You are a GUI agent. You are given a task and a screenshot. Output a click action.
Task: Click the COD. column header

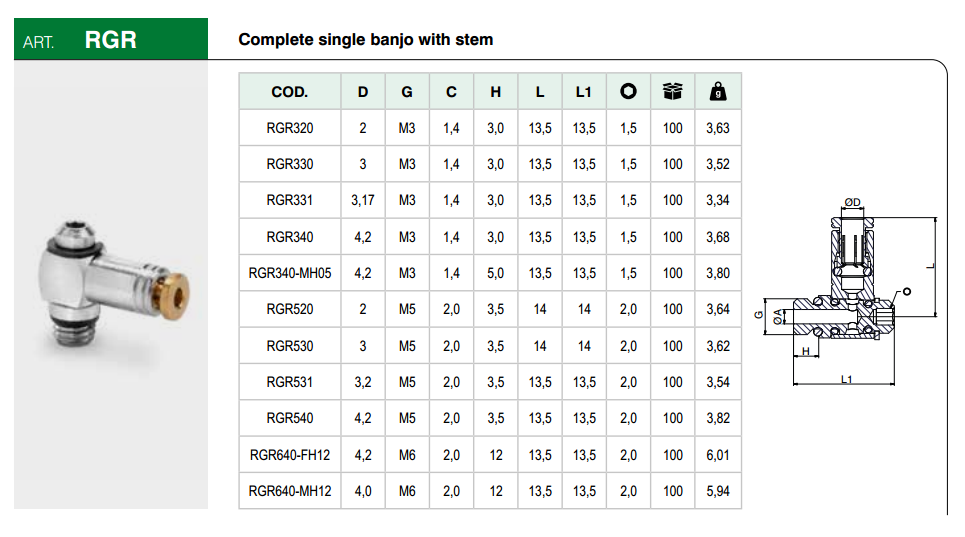290,92
